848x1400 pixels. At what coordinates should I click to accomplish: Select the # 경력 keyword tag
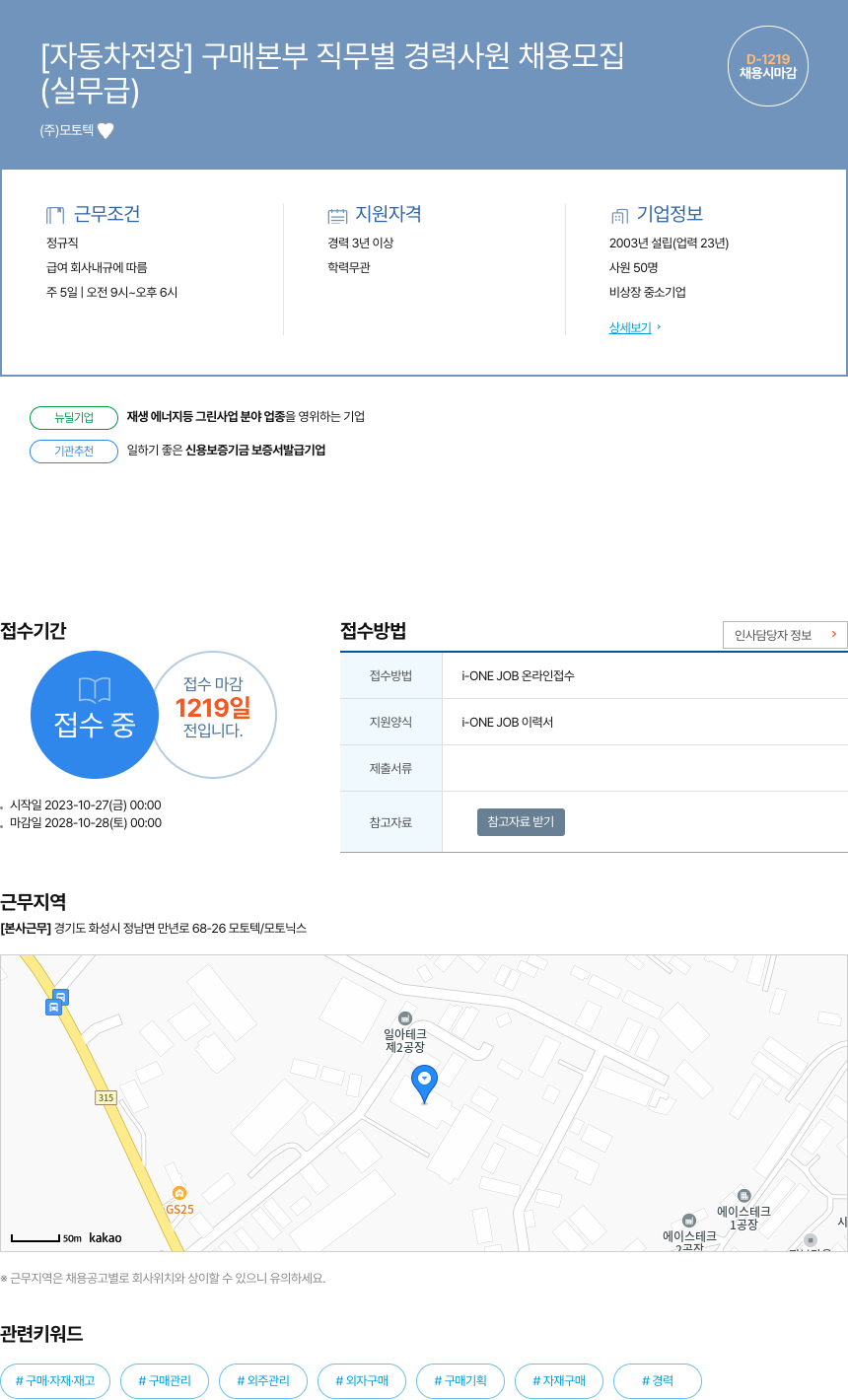pos(658,1381)
